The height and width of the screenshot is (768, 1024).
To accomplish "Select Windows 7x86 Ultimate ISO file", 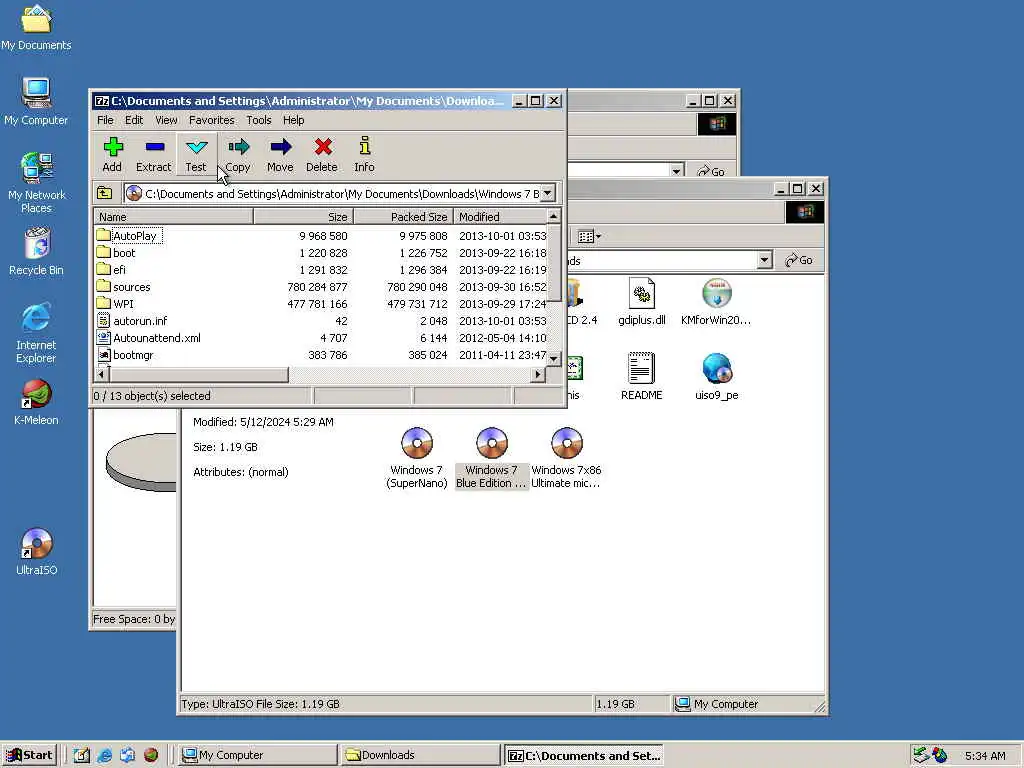I will pos(566,458).
